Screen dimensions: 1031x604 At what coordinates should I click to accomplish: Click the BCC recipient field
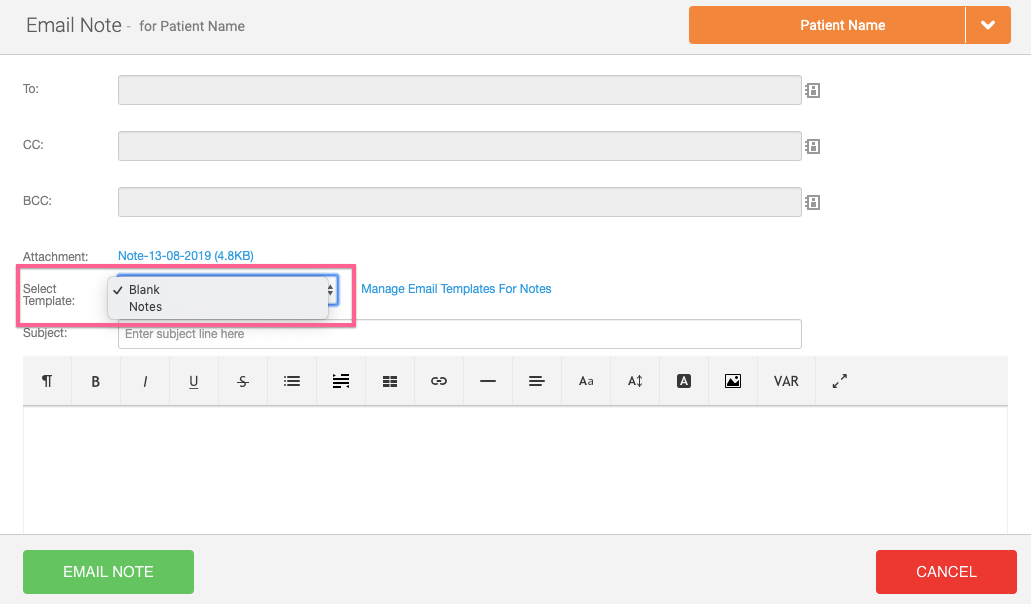point(460,202)
